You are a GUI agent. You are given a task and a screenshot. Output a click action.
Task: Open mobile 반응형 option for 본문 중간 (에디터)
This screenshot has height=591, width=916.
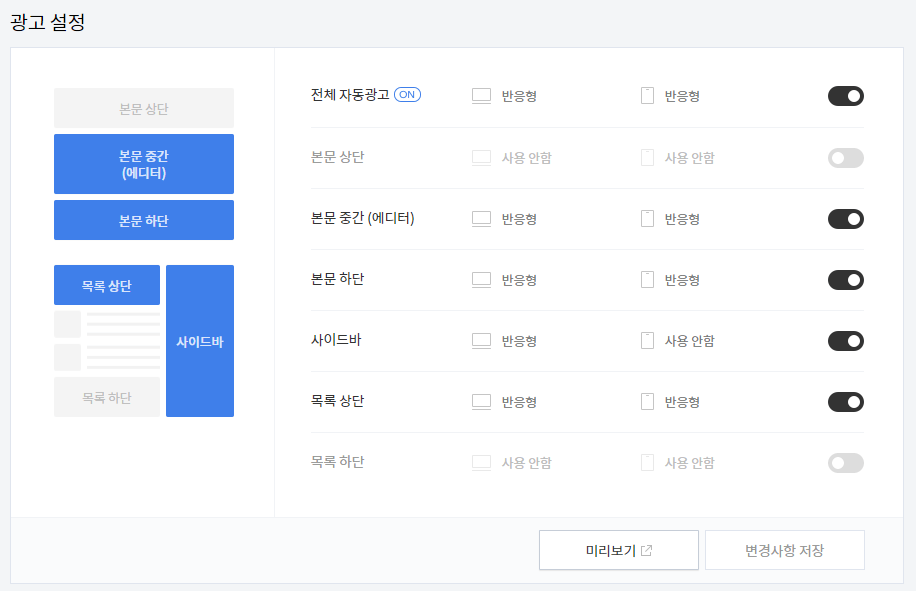click(x=682, y=219)
